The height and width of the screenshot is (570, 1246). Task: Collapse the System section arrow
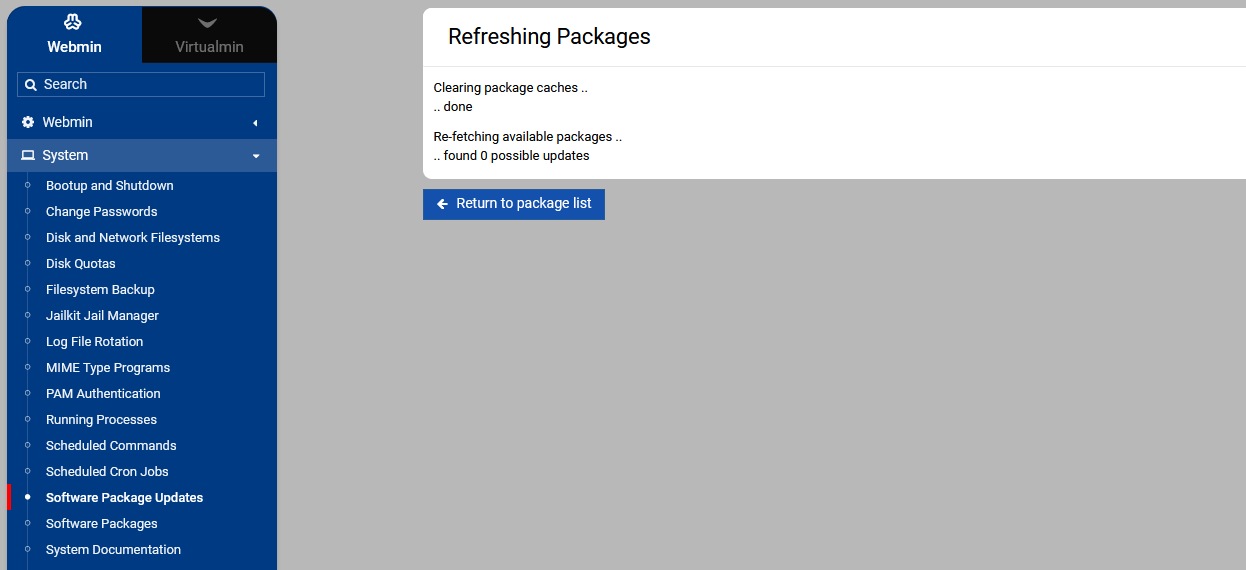point(255,156)
